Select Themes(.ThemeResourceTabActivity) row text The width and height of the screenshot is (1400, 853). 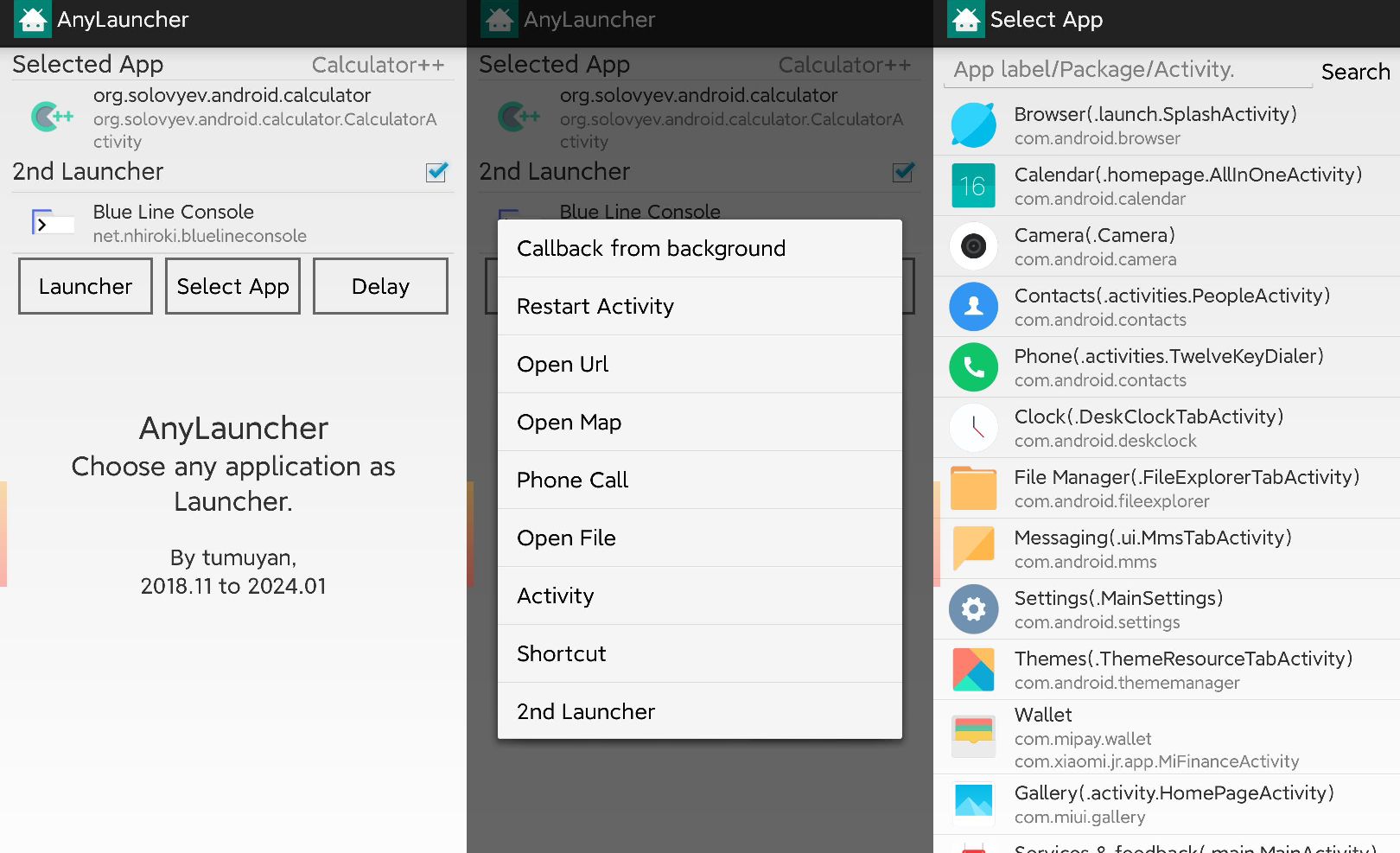pos(1183,659)
